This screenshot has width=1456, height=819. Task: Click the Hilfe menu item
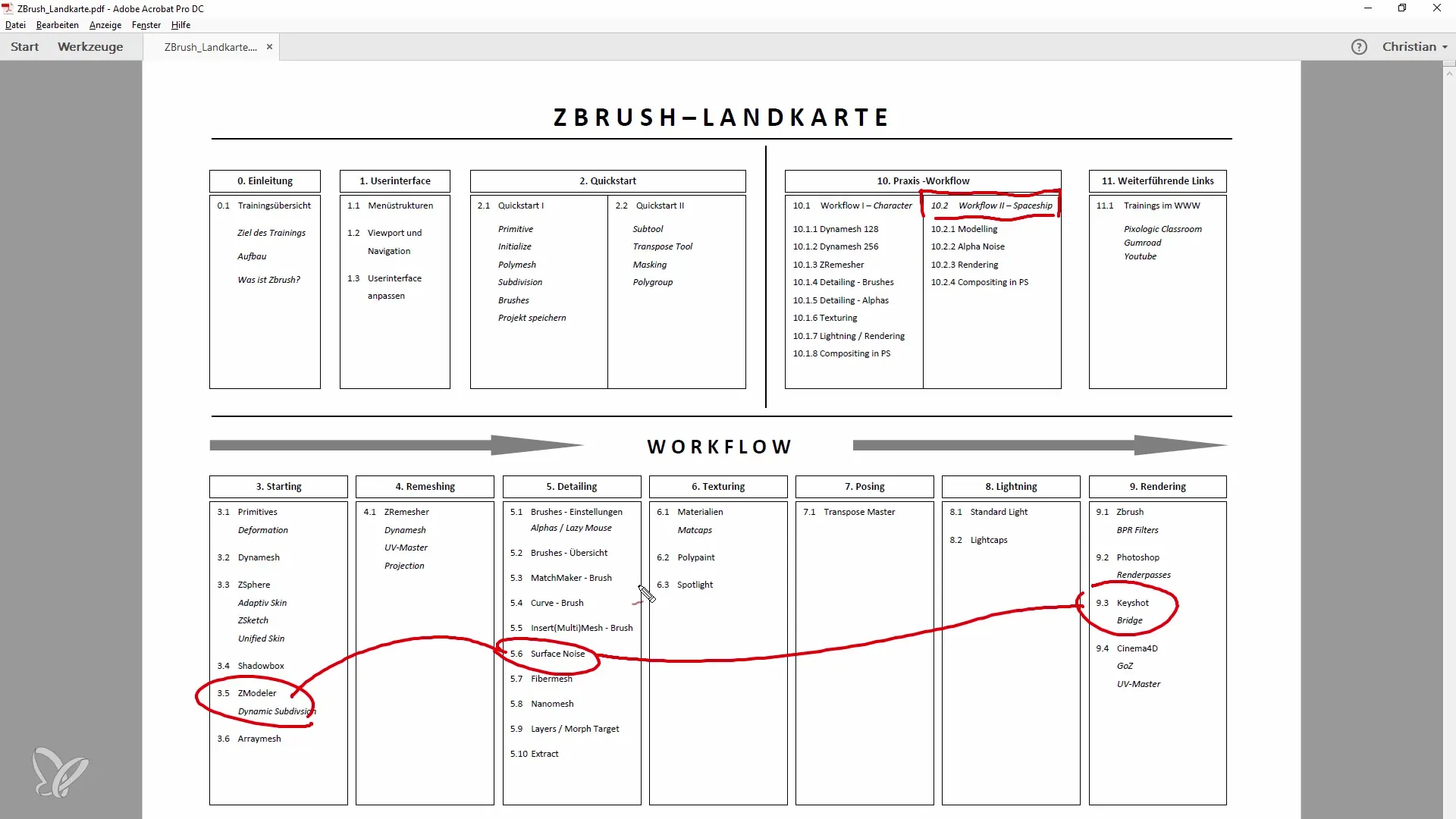pyautogui.click(x=181, y=24)
